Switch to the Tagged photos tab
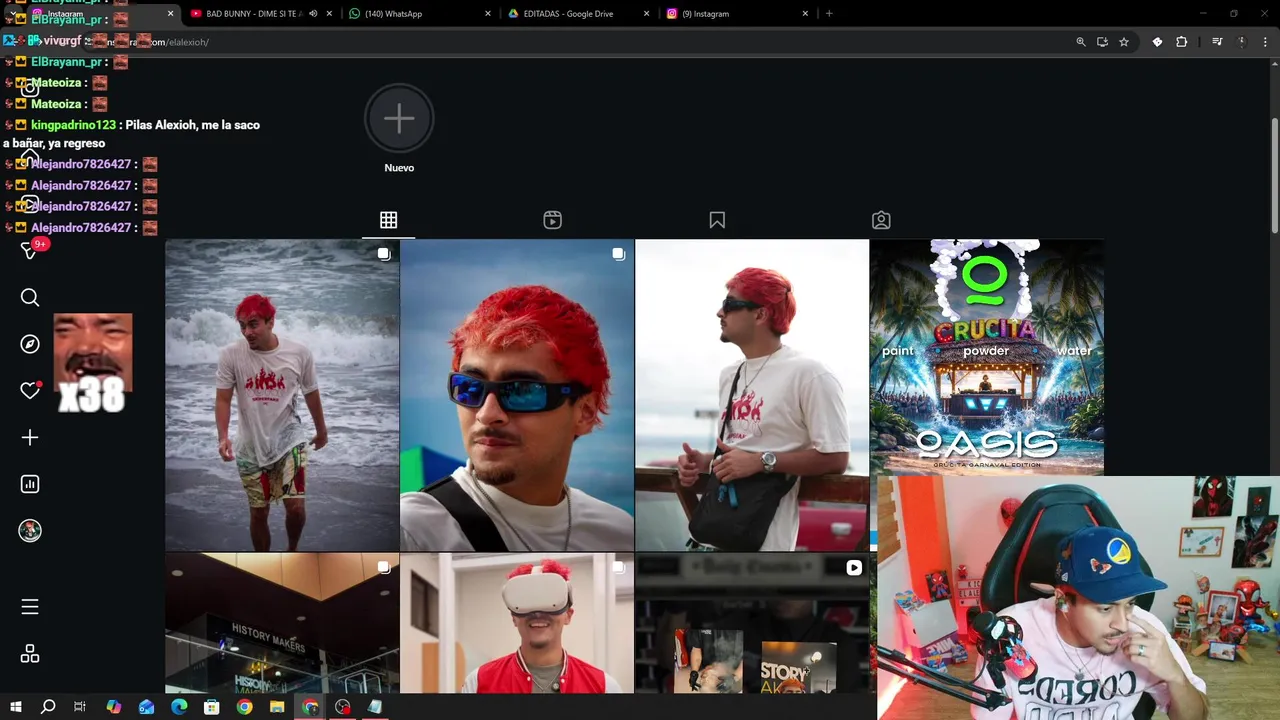Screen dimensions: 1280x720 (x=881, y=220)
